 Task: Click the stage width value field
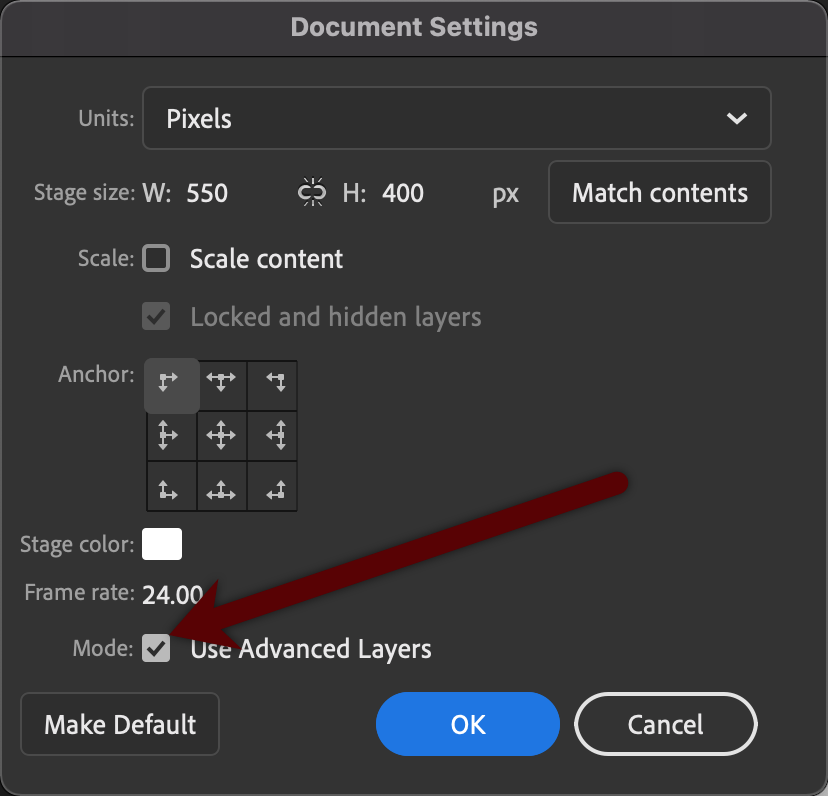click(x=210, y=192)
